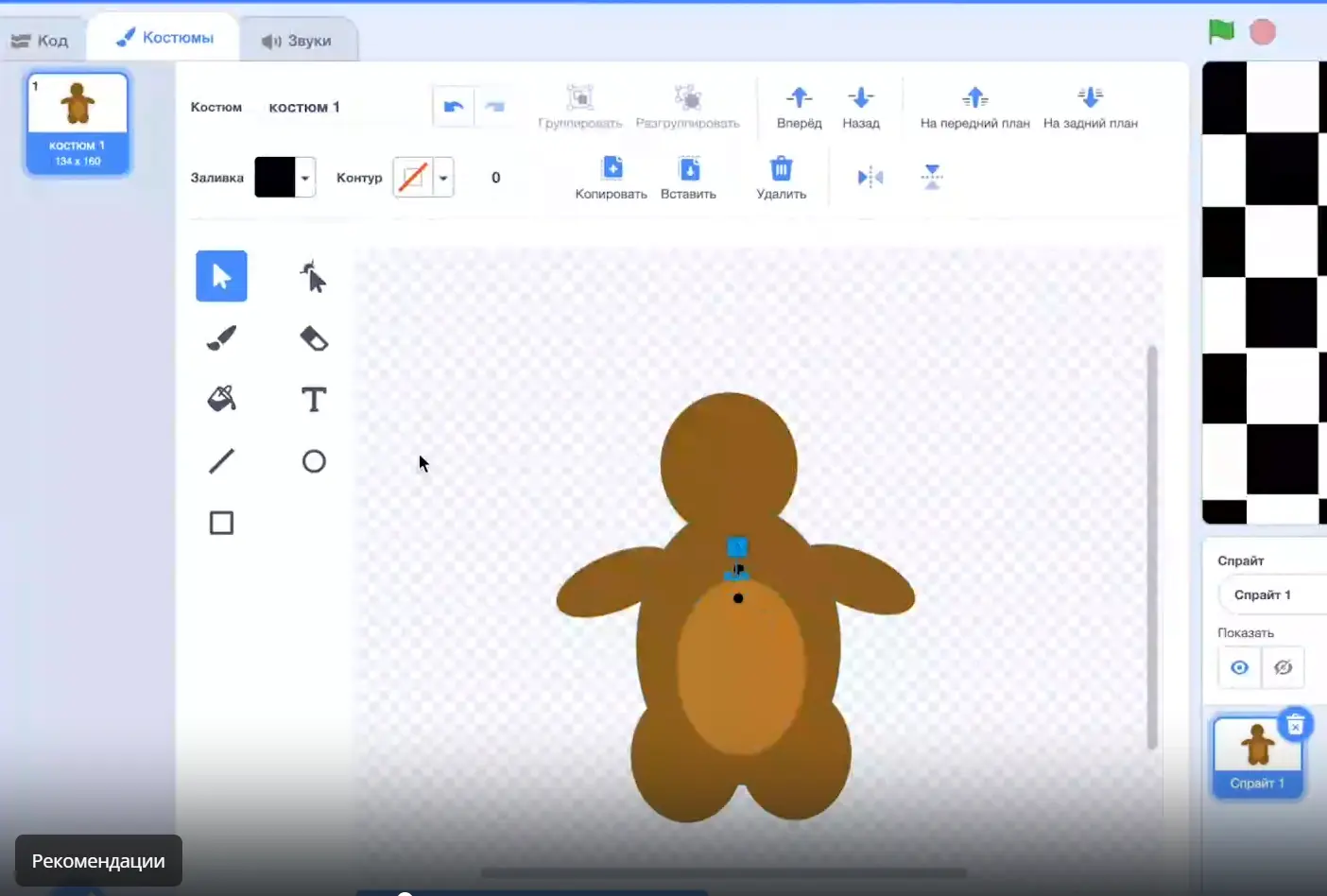Click the black fill color swatch
The image size is (1327, 896).
(x=275, y=178)
